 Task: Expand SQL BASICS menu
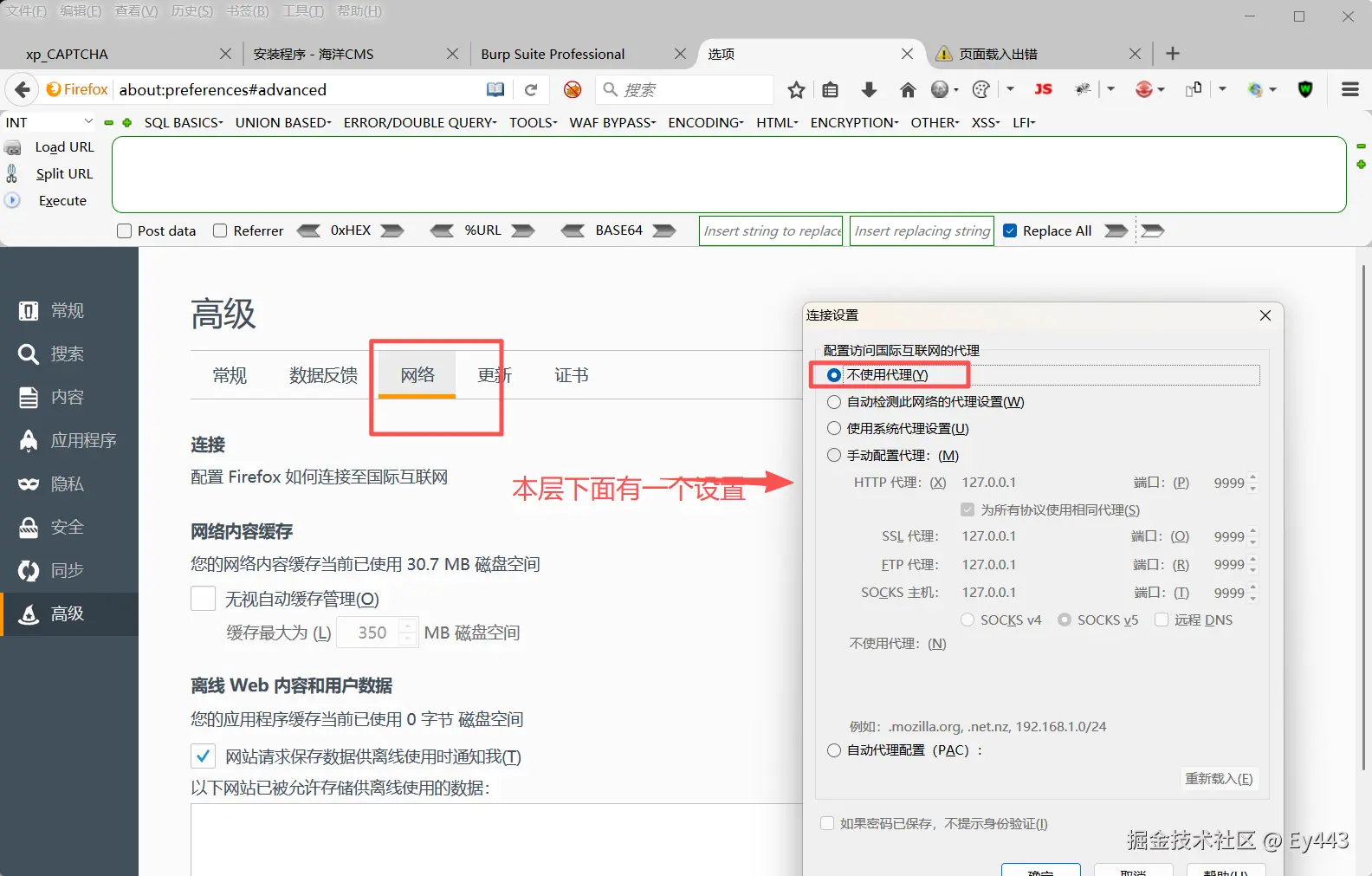184,122
